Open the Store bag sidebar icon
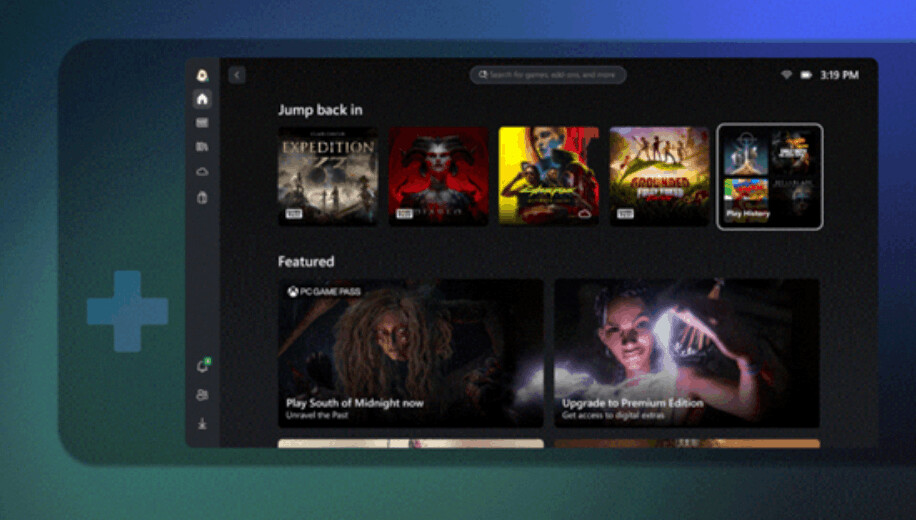This screenshot has height=520, width=916. pos(202,197)
